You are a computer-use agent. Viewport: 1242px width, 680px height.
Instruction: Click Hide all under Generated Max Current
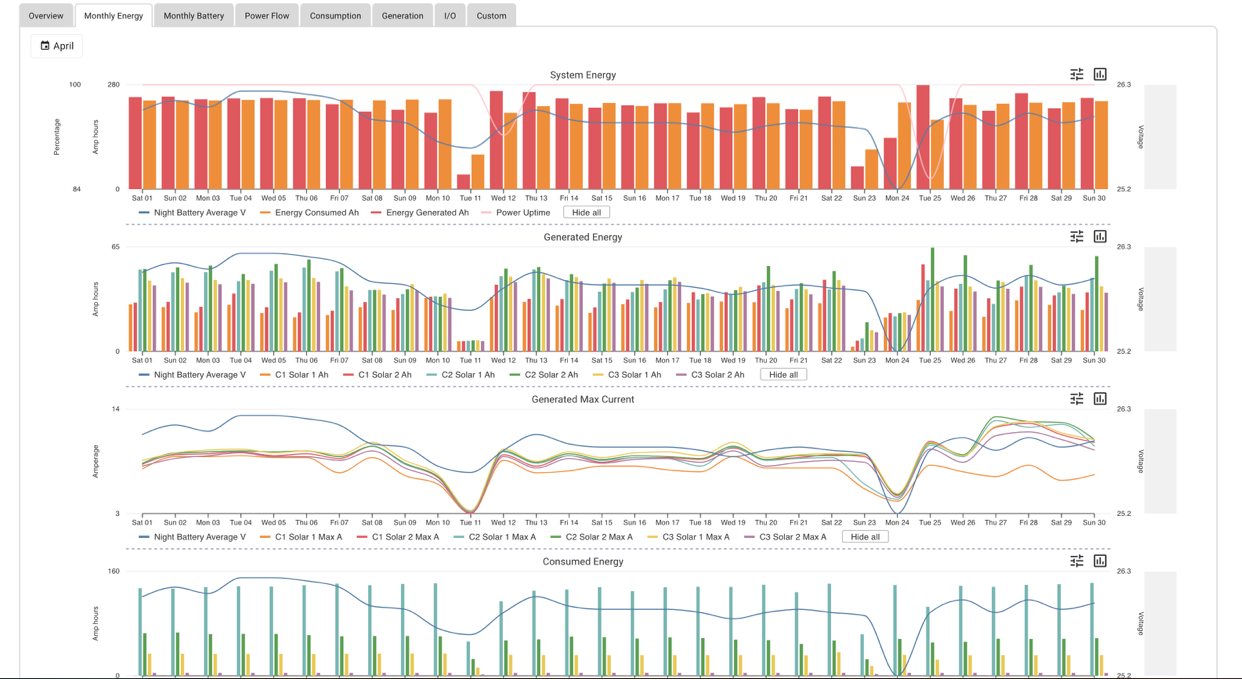click(865, 537)
